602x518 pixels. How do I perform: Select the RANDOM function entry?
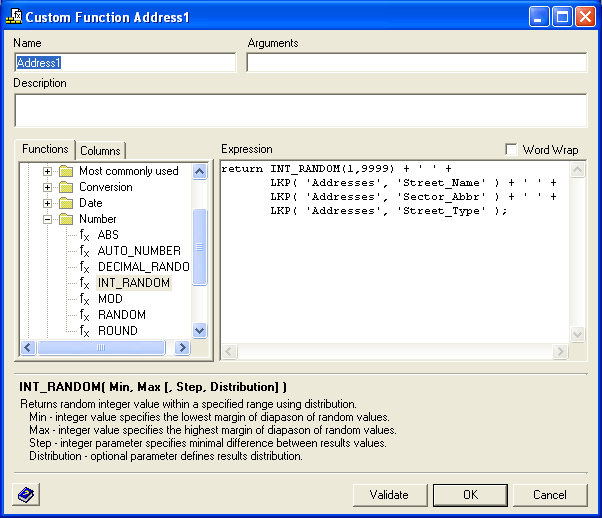coord(121,315)
